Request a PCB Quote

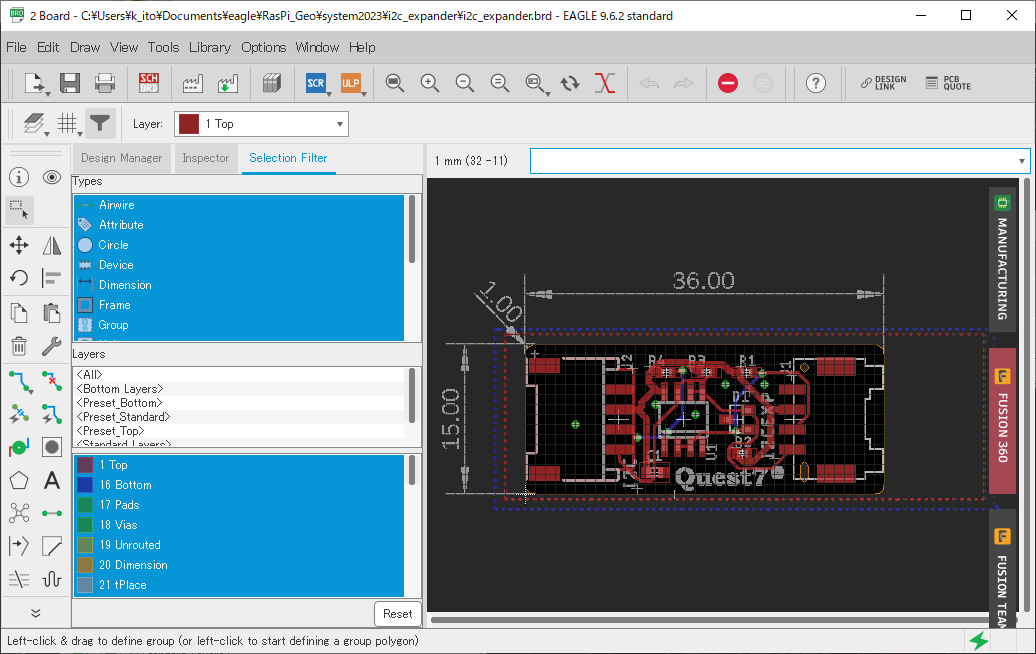(948, 83)
